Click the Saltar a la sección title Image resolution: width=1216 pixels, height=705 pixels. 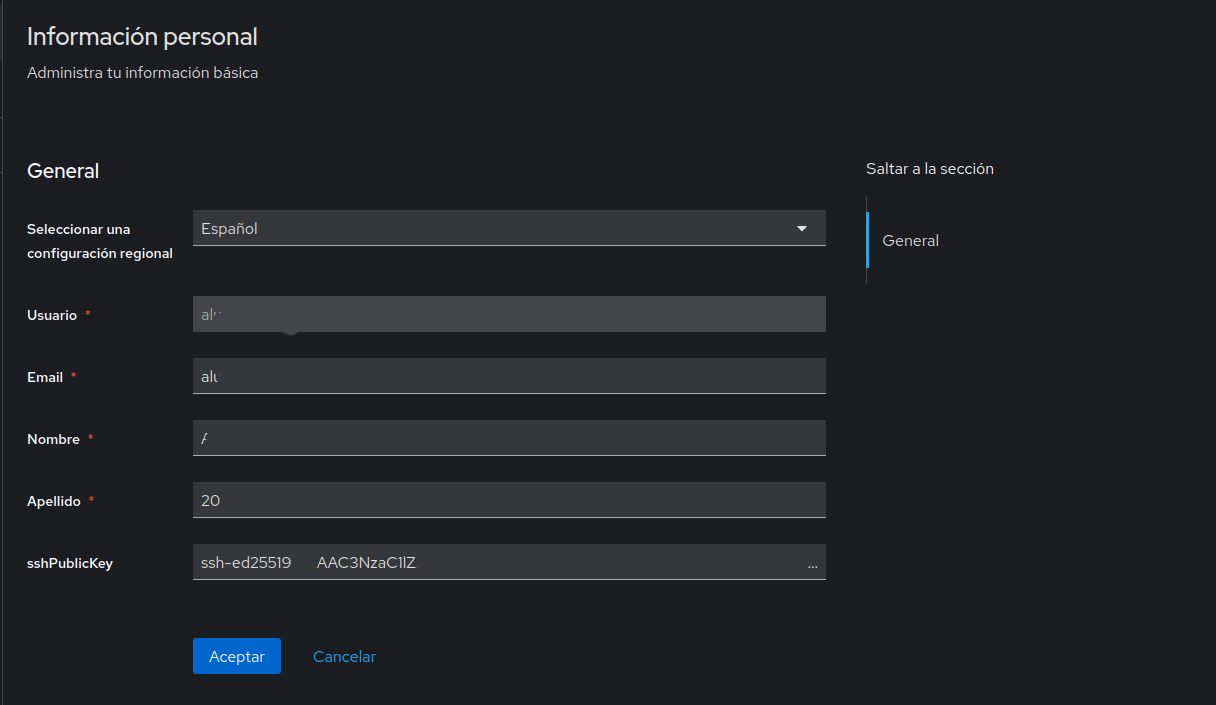pyautogui.click(x=929, y=169)
